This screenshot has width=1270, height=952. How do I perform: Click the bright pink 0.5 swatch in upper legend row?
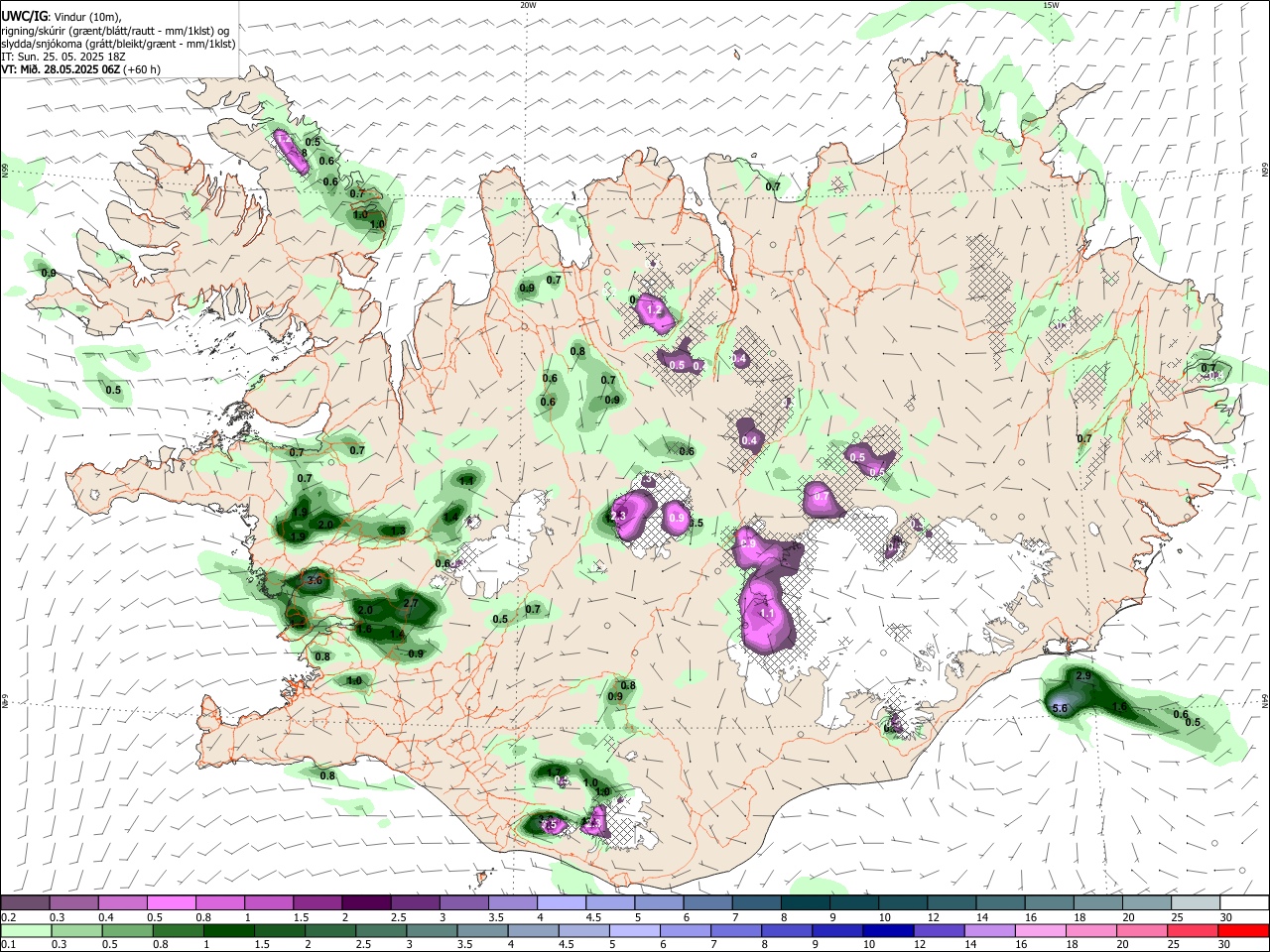(x=172, y=902)
